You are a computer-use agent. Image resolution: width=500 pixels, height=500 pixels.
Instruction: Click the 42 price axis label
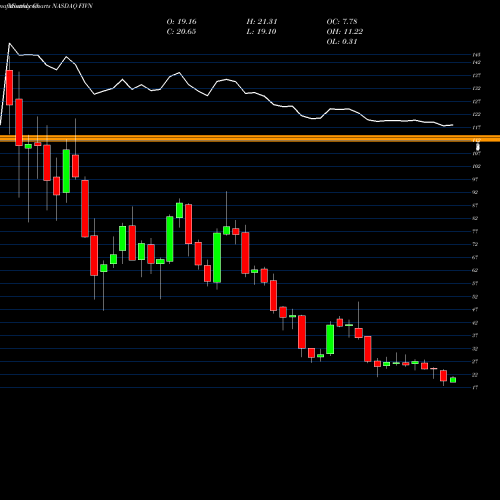coord(475,323)
